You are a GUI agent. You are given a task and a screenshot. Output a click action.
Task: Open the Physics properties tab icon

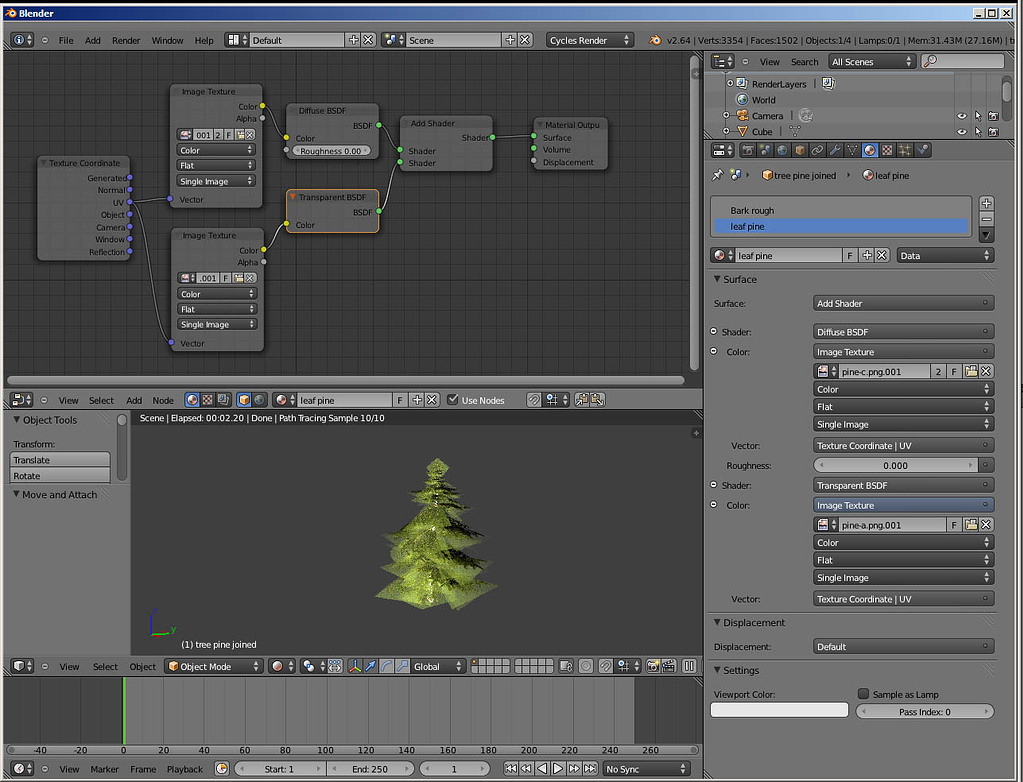(x=923, y=151)
